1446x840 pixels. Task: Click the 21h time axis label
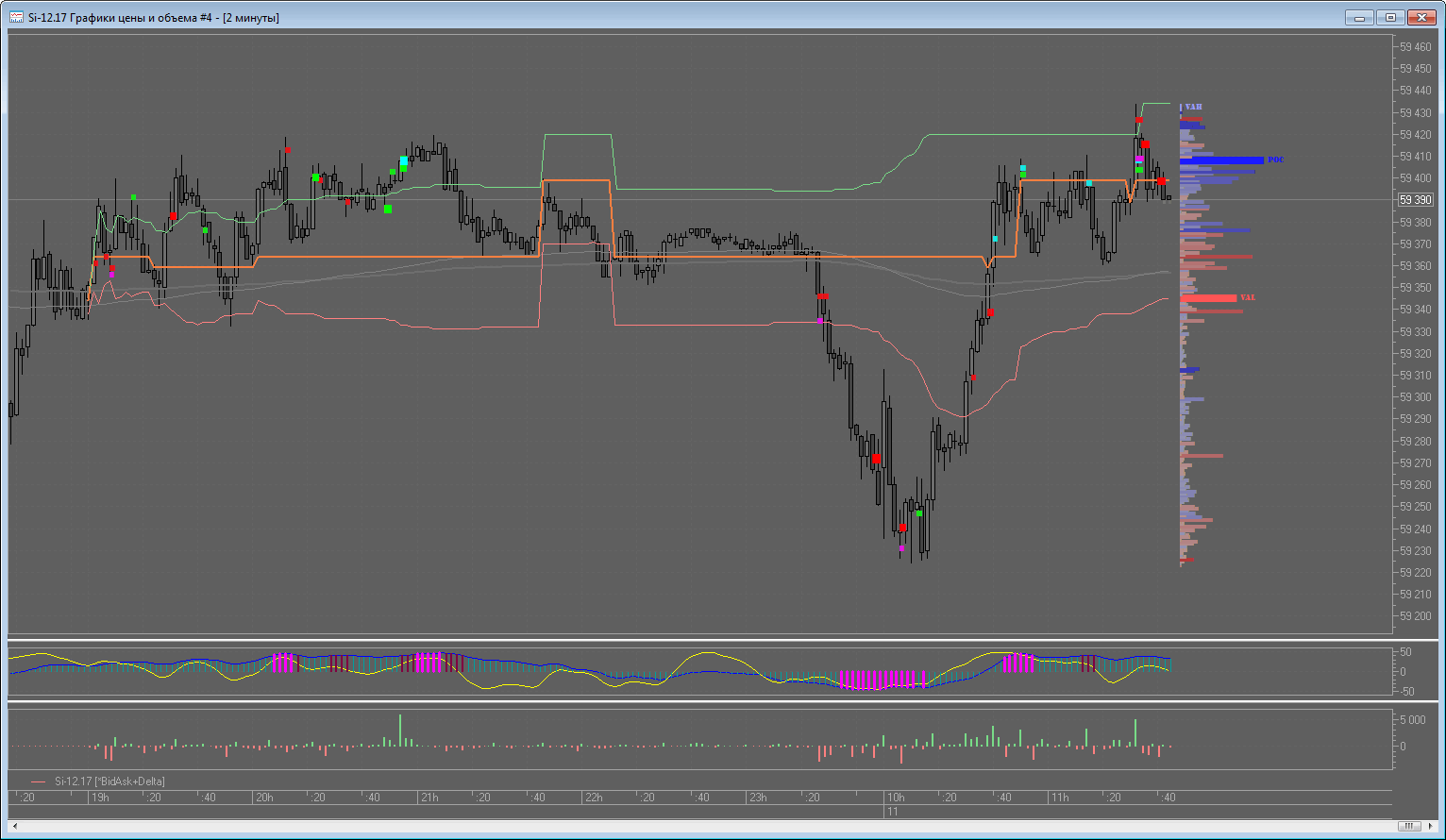point(429,798)
